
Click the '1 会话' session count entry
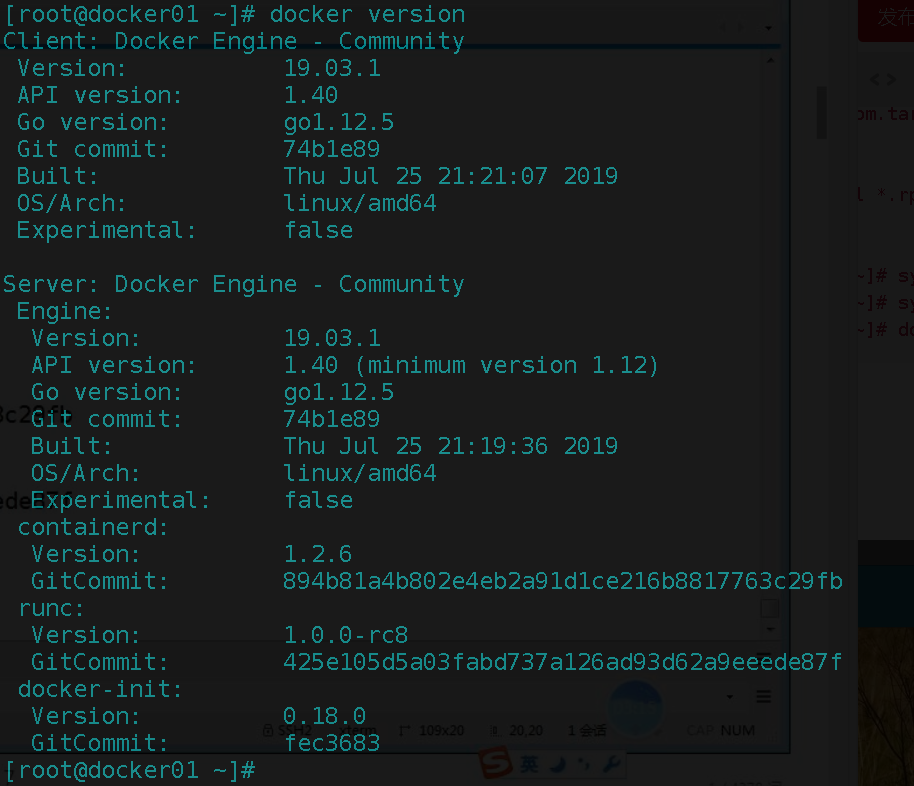[x=587, y=731]
